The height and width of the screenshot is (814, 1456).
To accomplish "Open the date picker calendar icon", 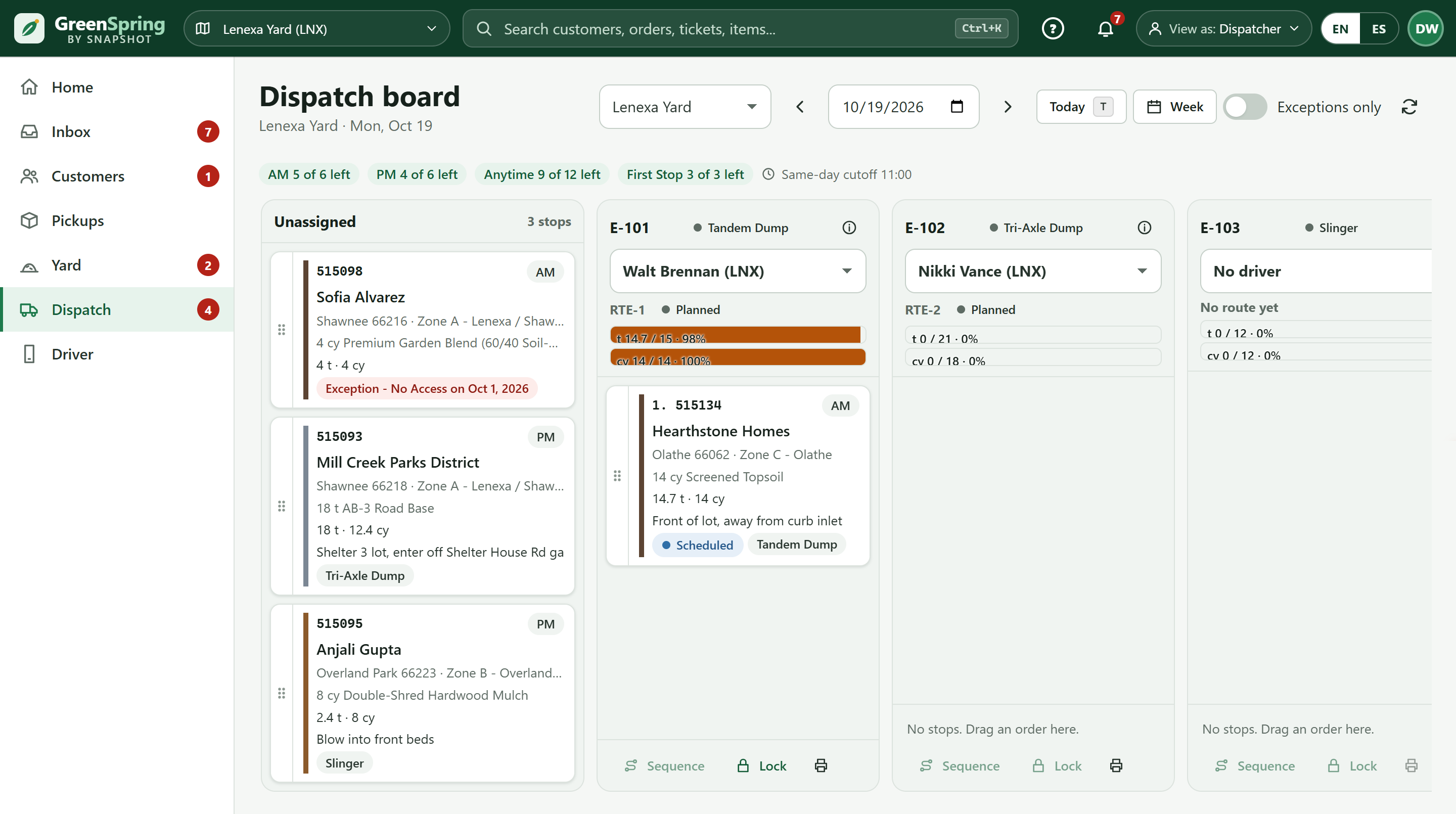I will tap(957, 106).
